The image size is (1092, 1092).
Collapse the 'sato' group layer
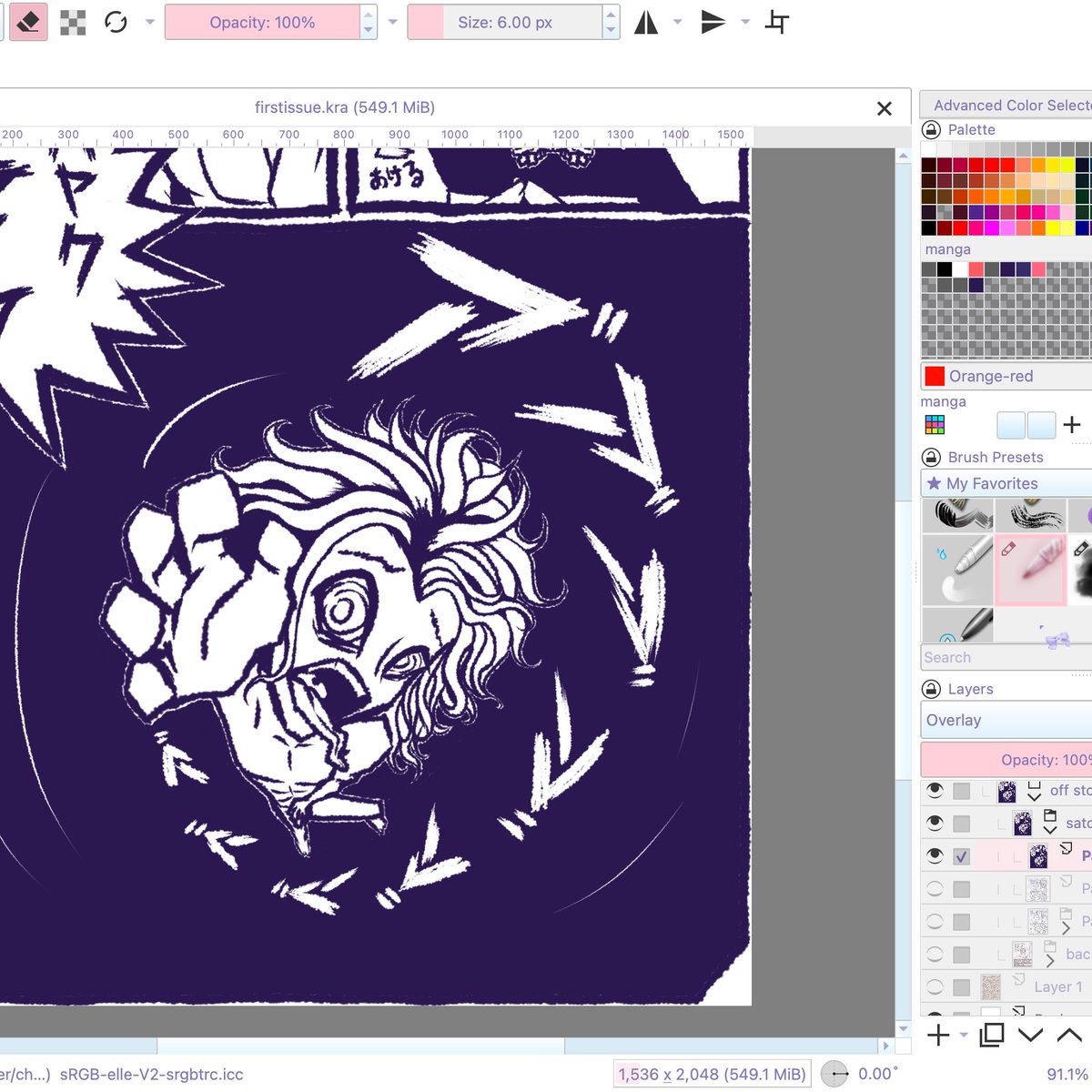(1050, 830)
